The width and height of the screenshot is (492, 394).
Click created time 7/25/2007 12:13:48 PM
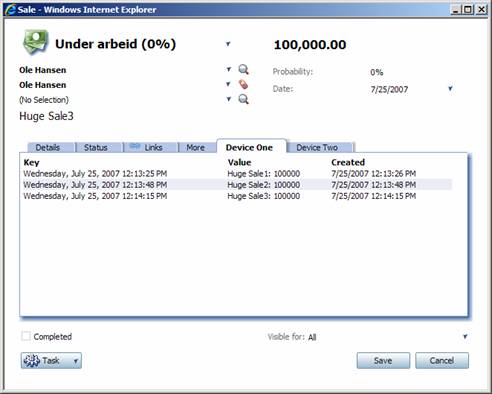[373, 185]
